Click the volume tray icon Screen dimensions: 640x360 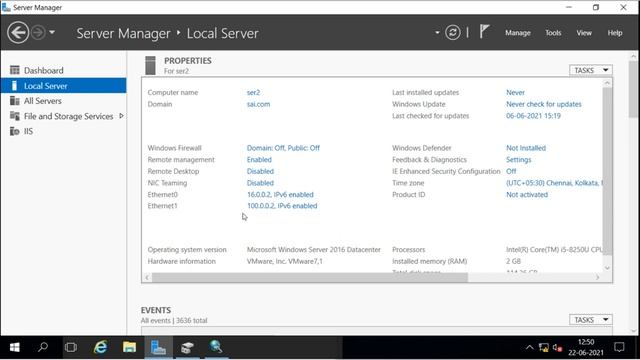coord(558,347)
